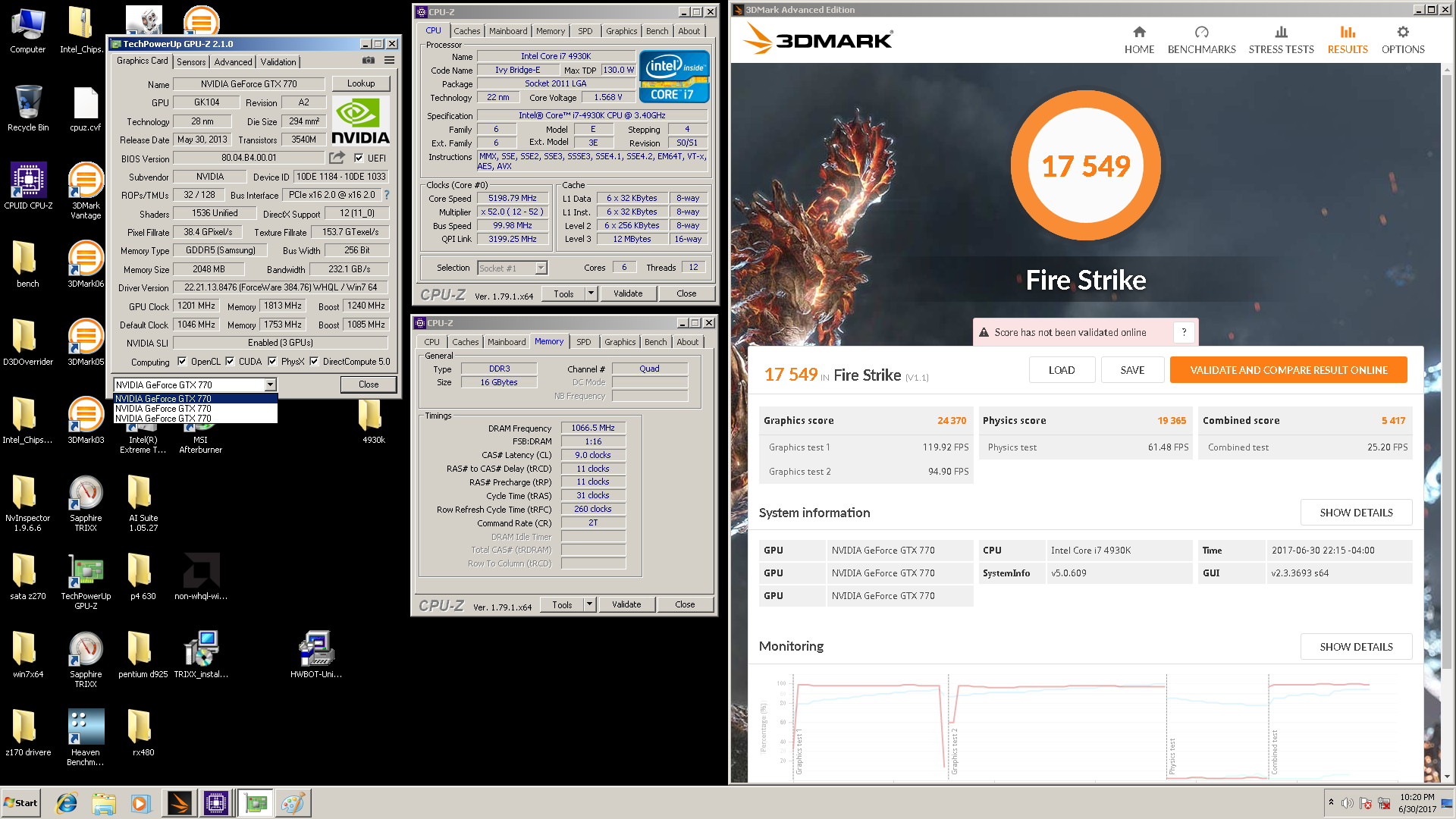The width and height of the screenshot is (1456, 819).
Task: Click the GPU-Z screenshot camera icon
Action: (x=368, y=61)
